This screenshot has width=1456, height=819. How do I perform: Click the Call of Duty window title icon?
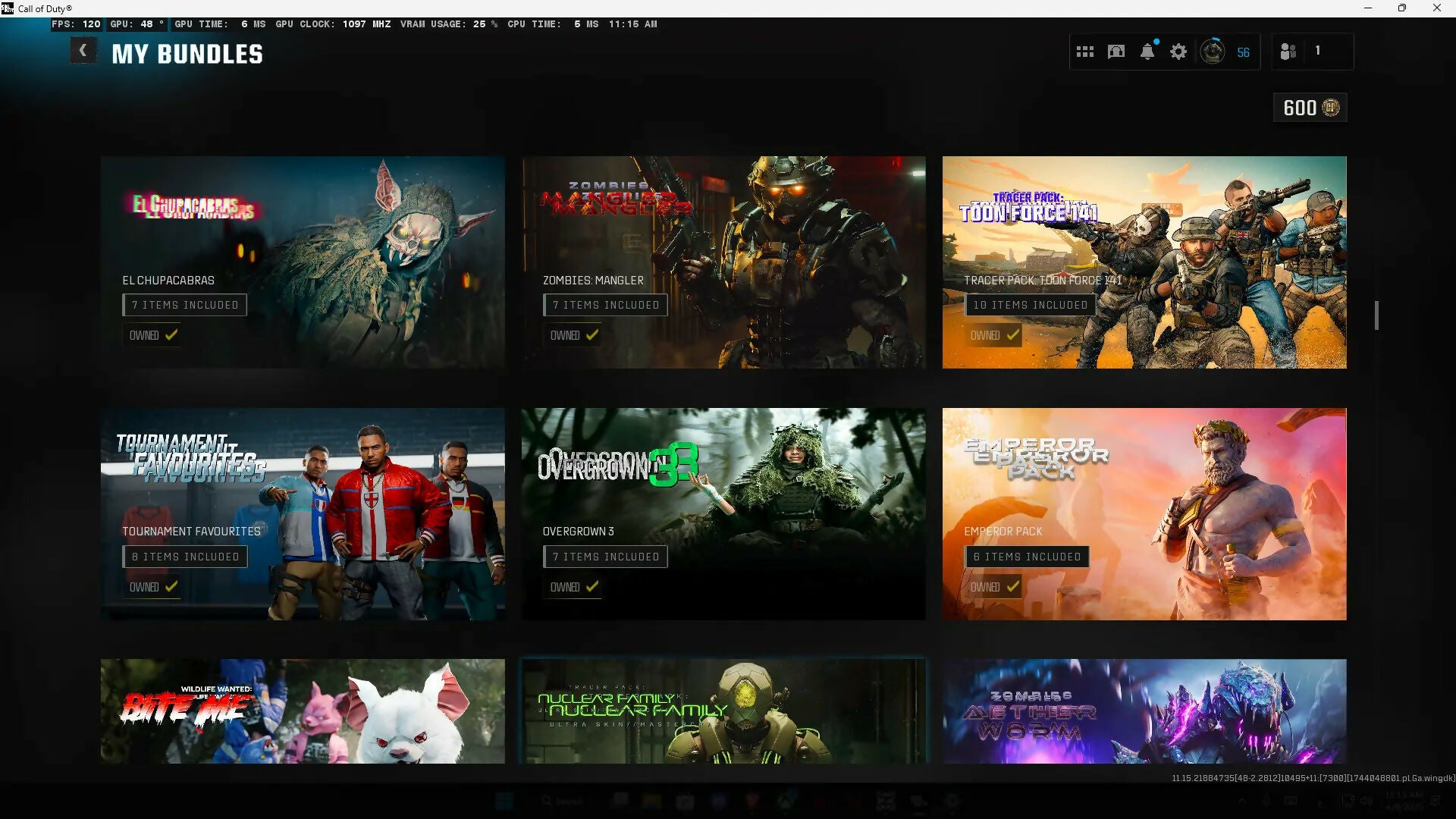coord(8,8)
